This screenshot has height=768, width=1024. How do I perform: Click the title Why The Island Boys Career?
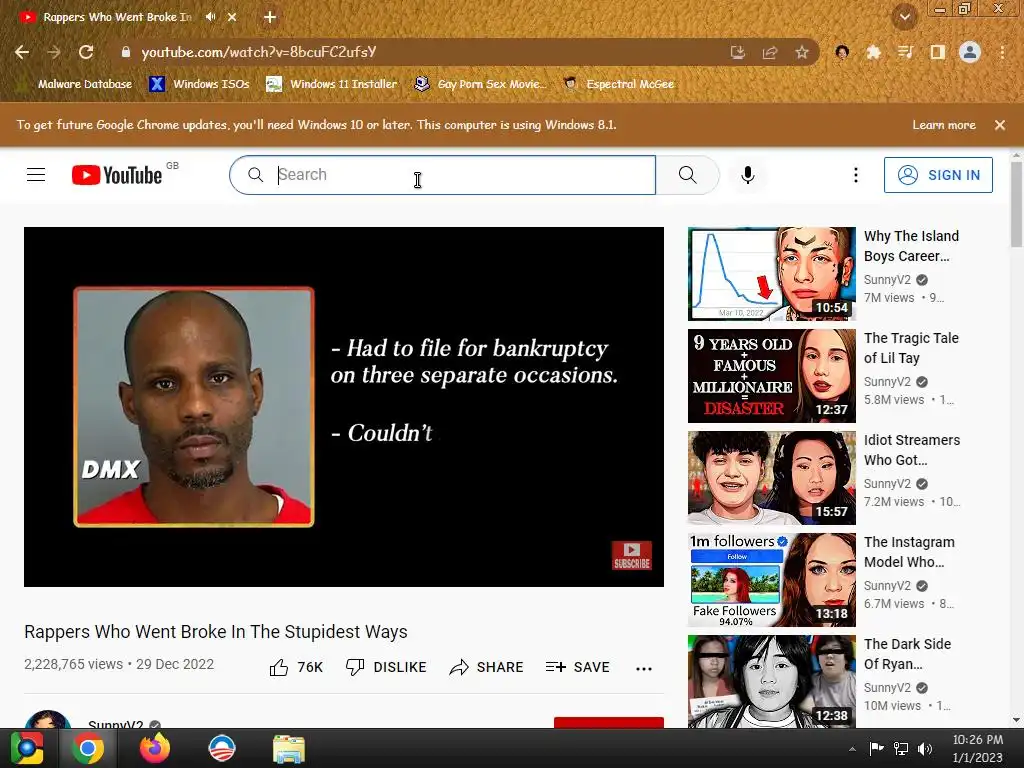[x=911, y=246]
